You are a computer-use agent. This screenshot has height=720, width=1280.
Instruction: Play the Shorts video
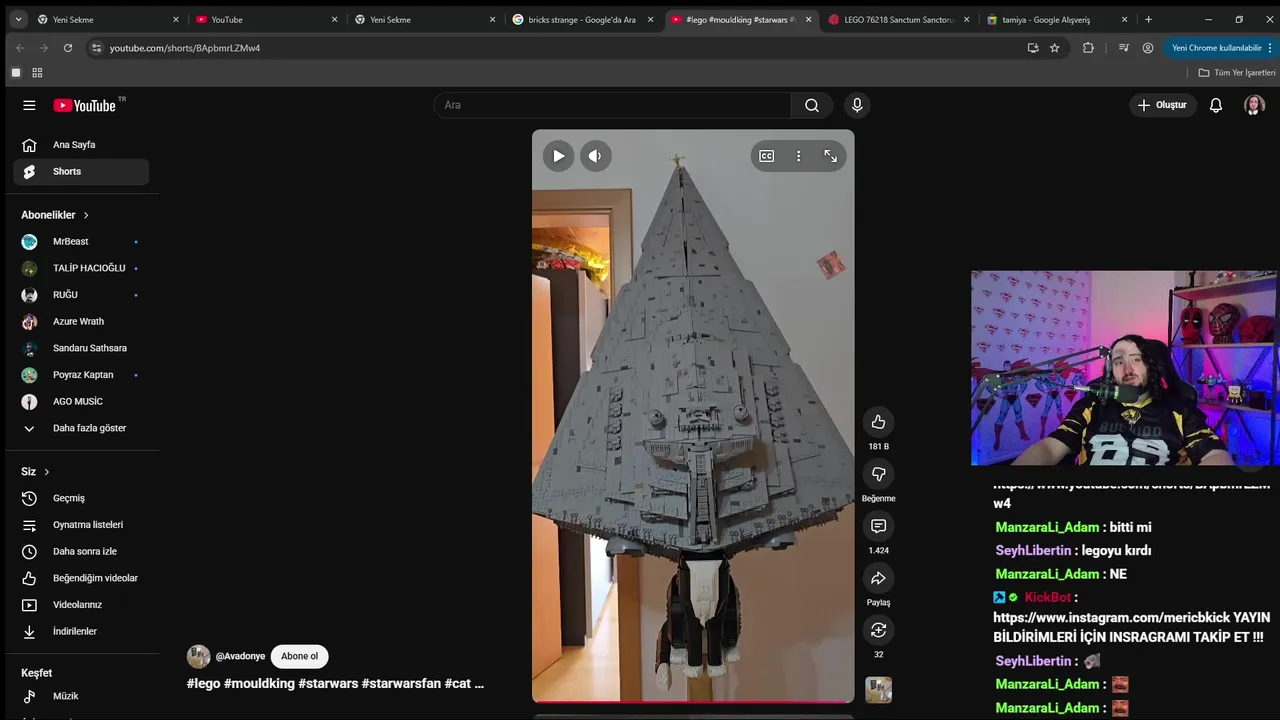pos(558,156)
